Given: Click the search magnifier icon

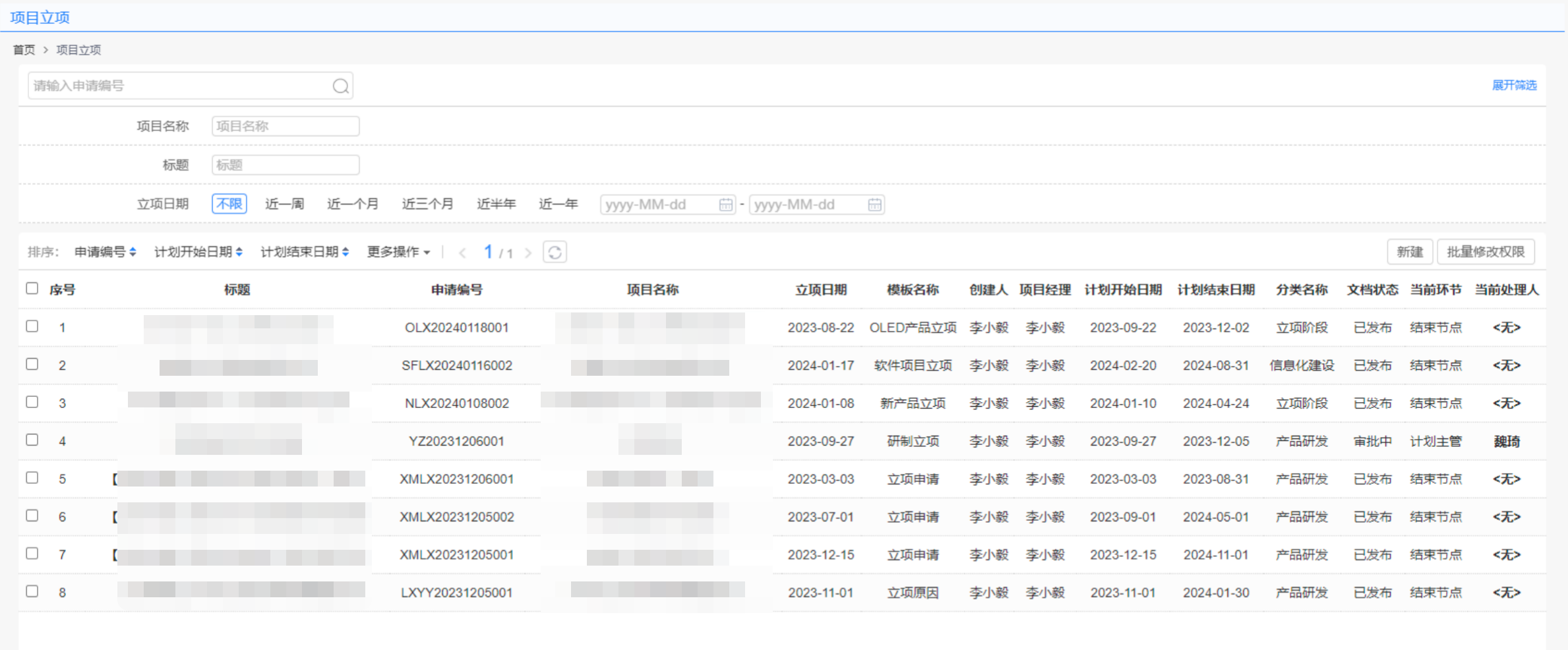Looking at the screenshot, I should [x=340, y=86].
